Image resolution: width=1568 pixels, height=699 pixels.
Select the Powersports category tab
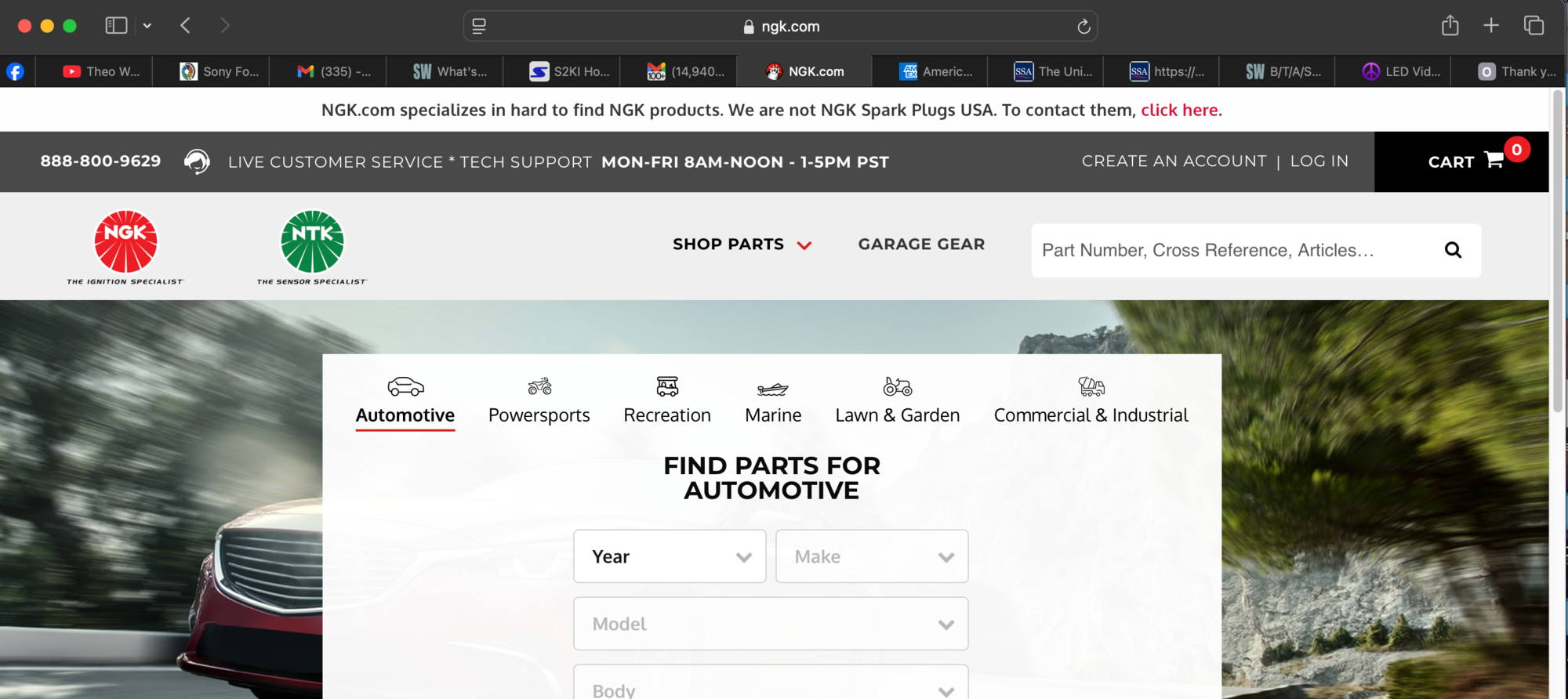click(x=539, y=401)
